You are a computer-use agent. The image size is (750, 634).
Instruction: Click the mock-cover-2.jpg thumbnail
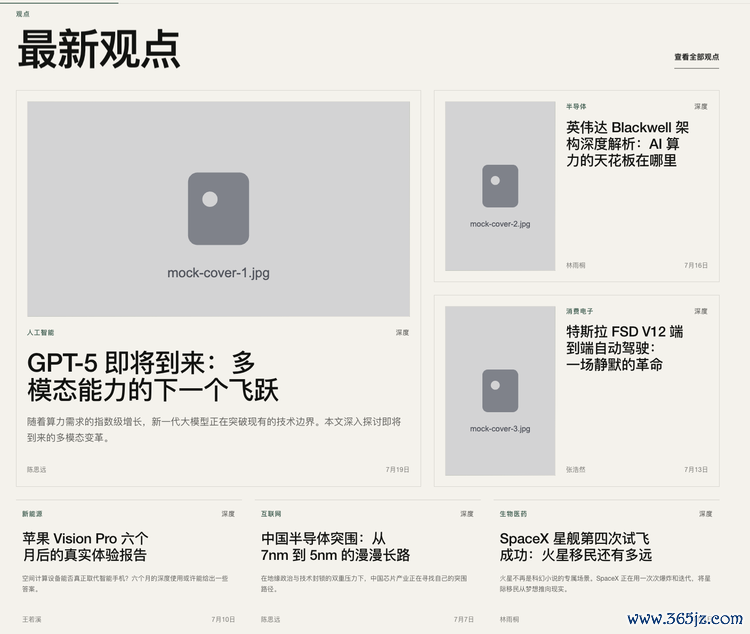pos(500,186)
